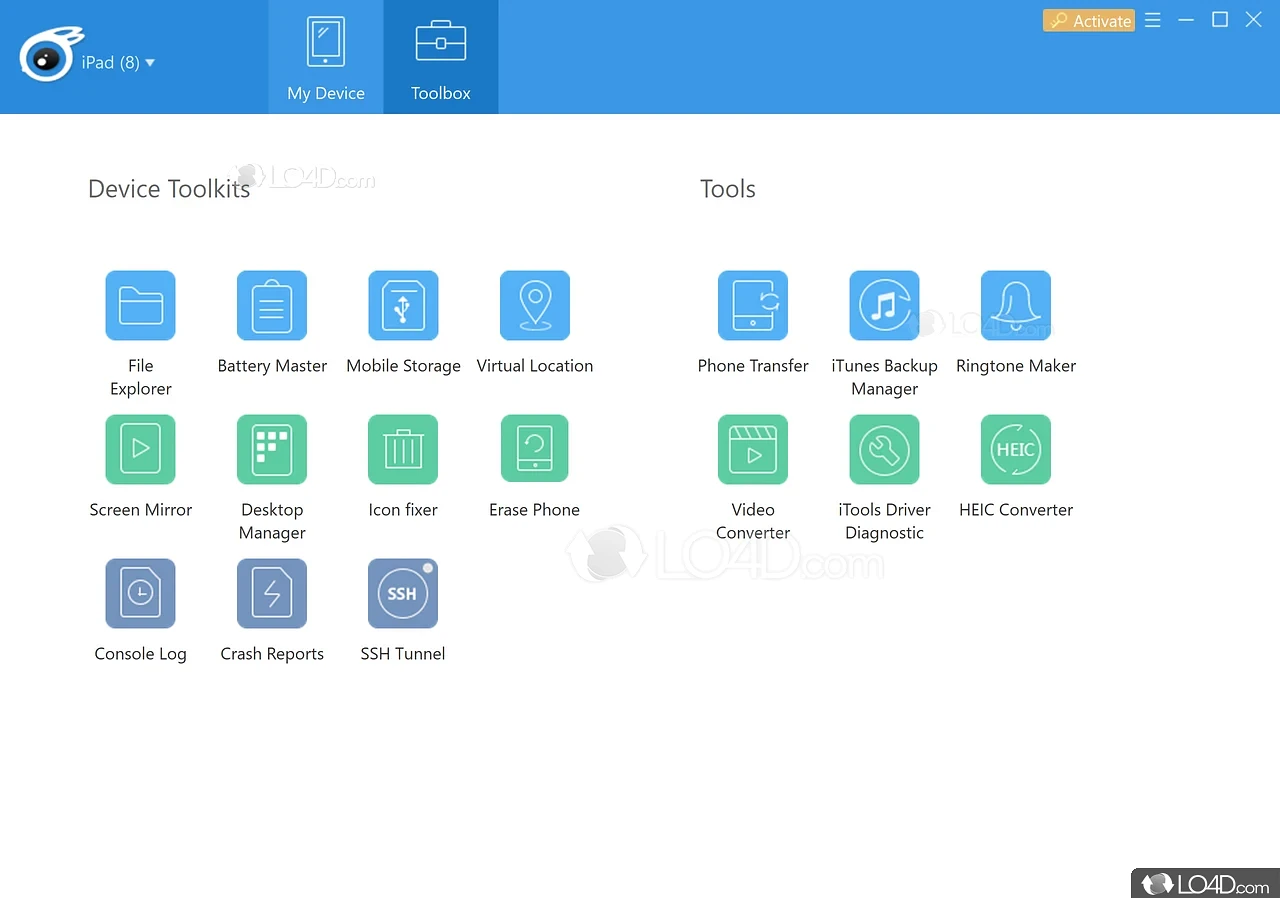
Task: Launch the Battery Master icon
Action: click(x=272, y=305)
